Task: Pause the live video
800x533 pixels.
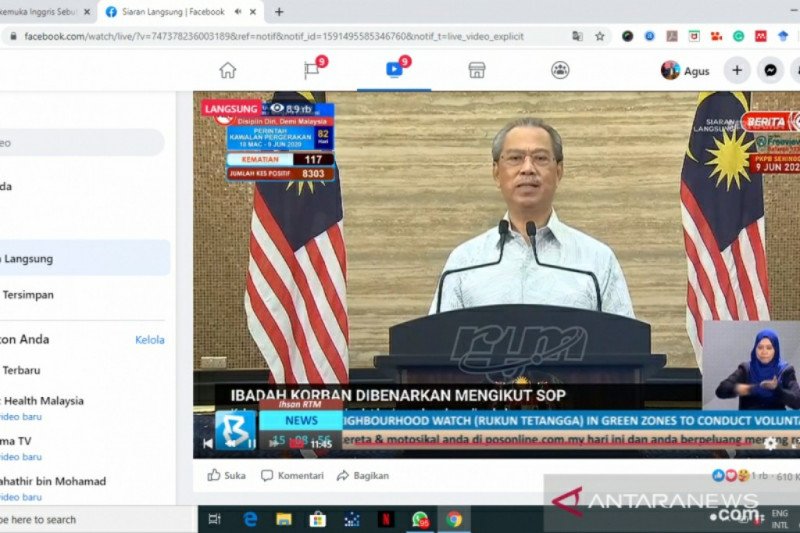Action: click(251, 443)
